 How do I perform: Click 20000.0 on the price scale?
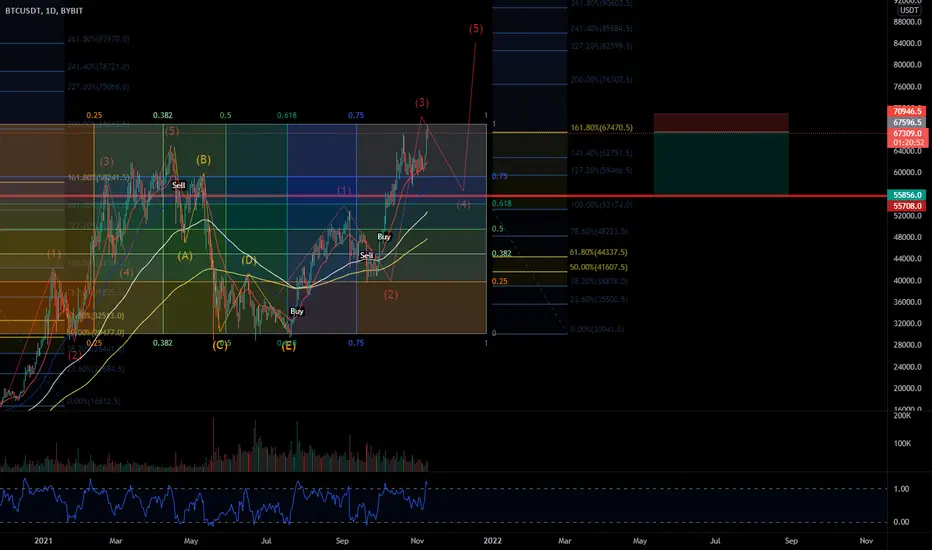coord(907,388)
